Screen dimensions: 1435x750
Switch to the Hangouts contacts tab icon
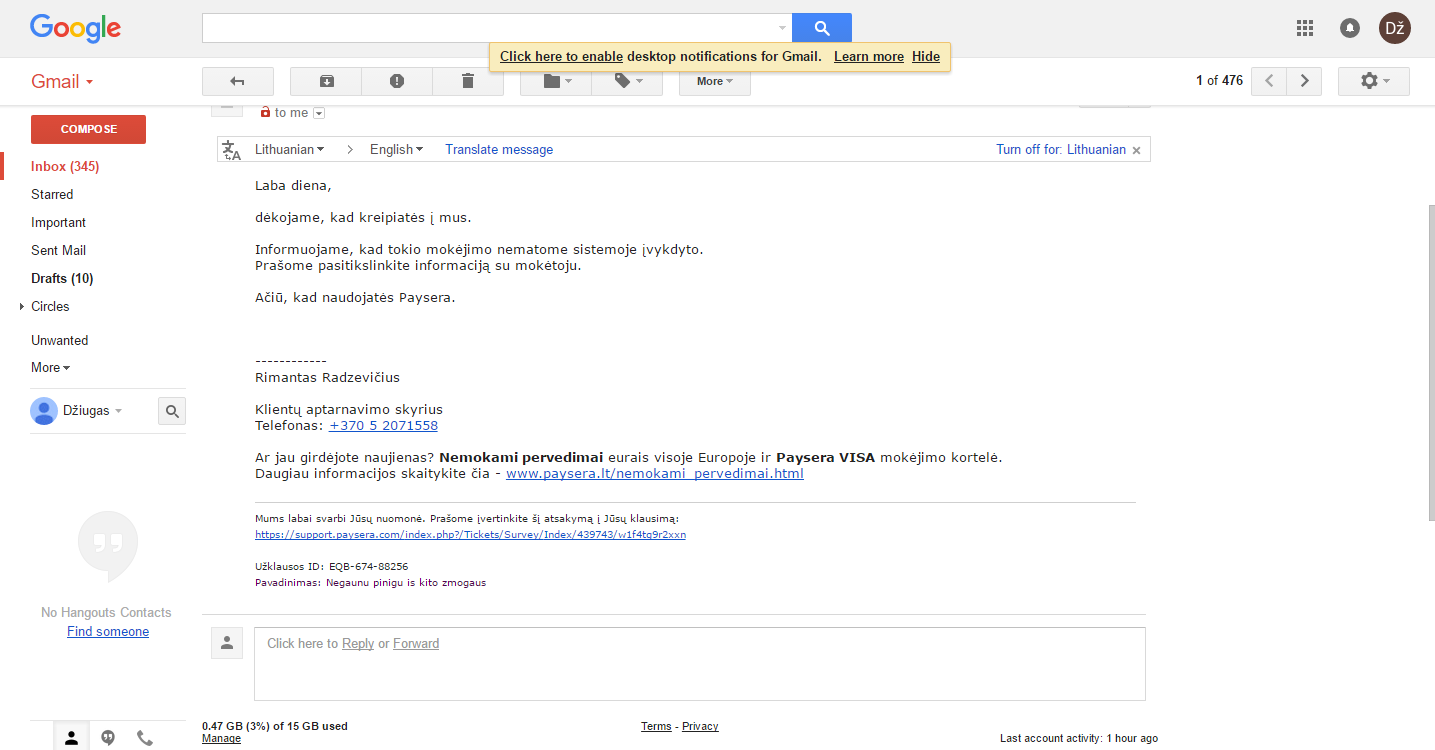(71, 738)
